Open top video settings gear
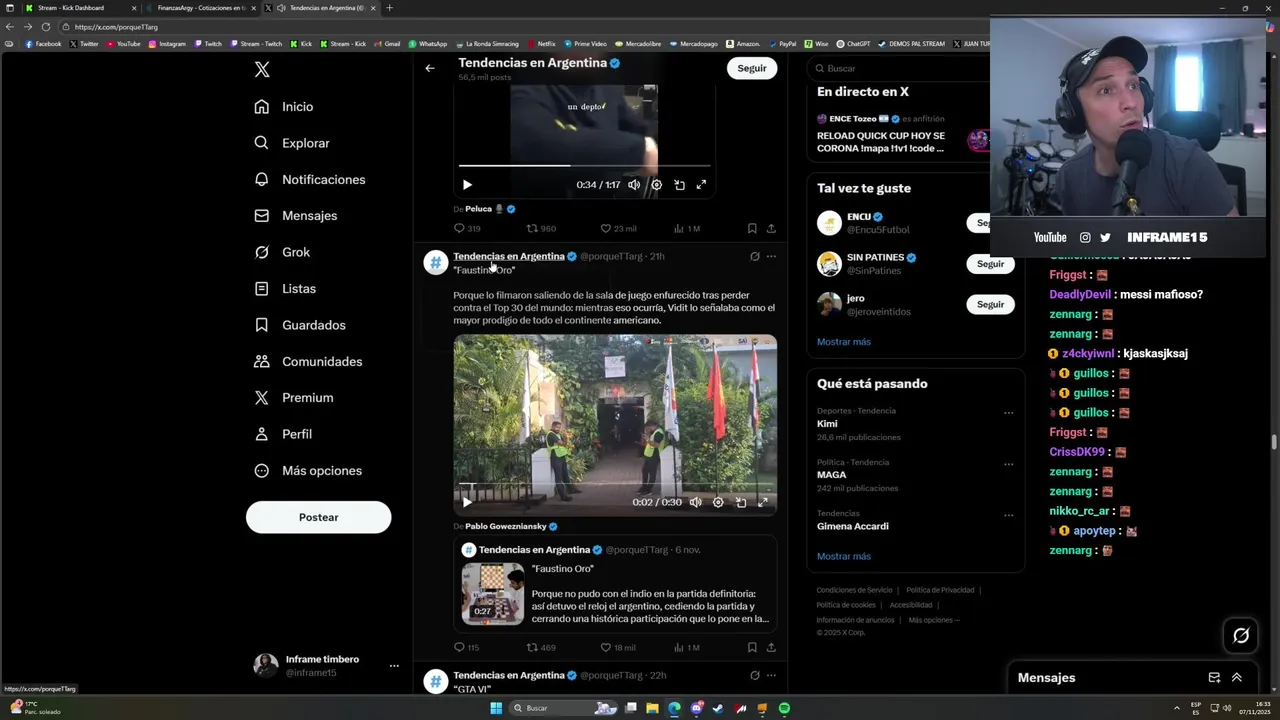Screen dimensions: 1280x720 click(x=656, y=185)
